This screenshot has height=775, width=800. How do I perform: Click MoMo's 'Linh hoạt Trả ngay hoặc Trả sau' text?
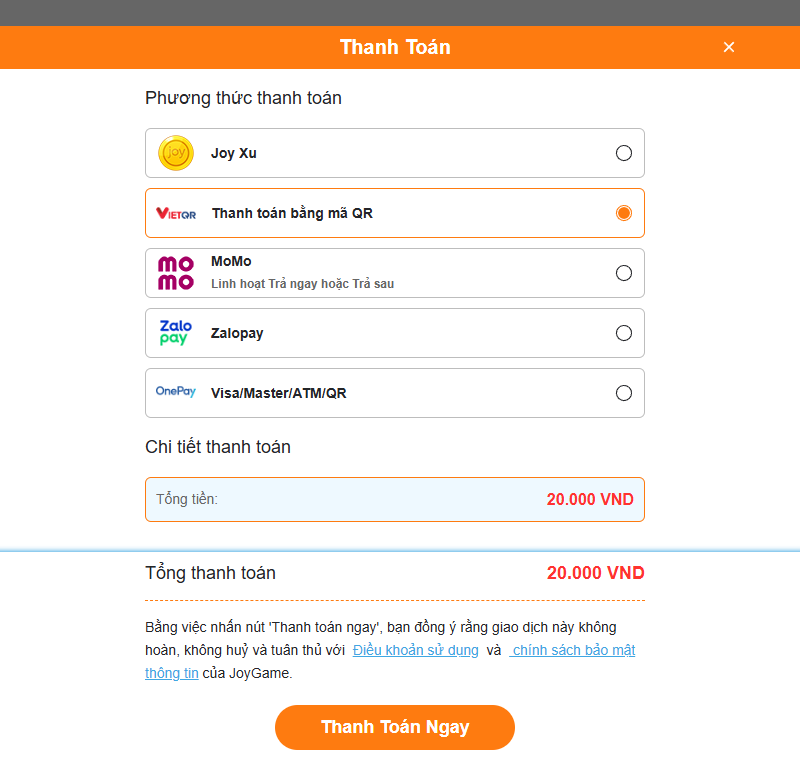302,284
